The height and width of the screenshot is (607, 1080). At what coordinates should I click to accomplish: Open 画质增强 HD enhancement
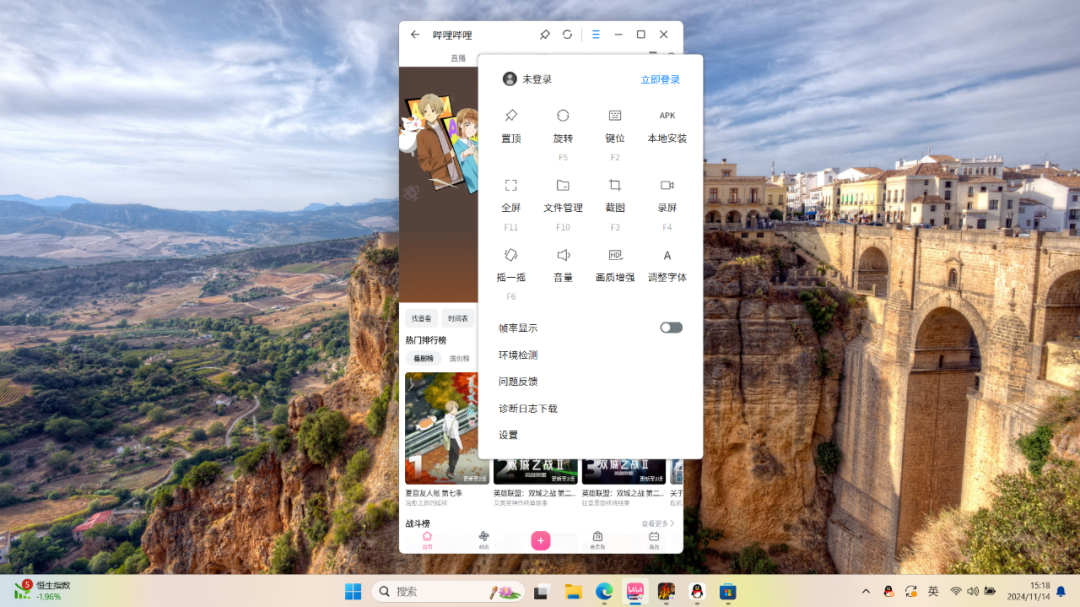[x=614, y=266]
